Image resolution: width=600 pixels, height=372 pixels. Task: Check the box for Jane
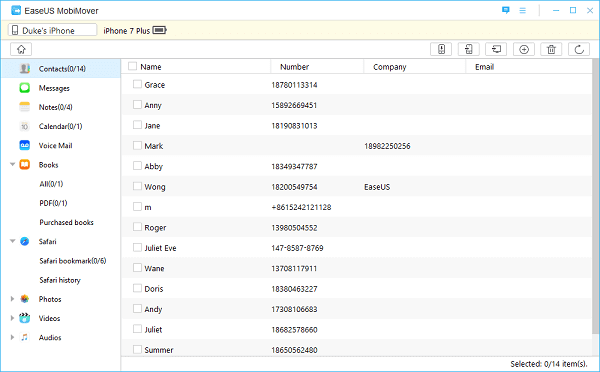coord(137,125)
